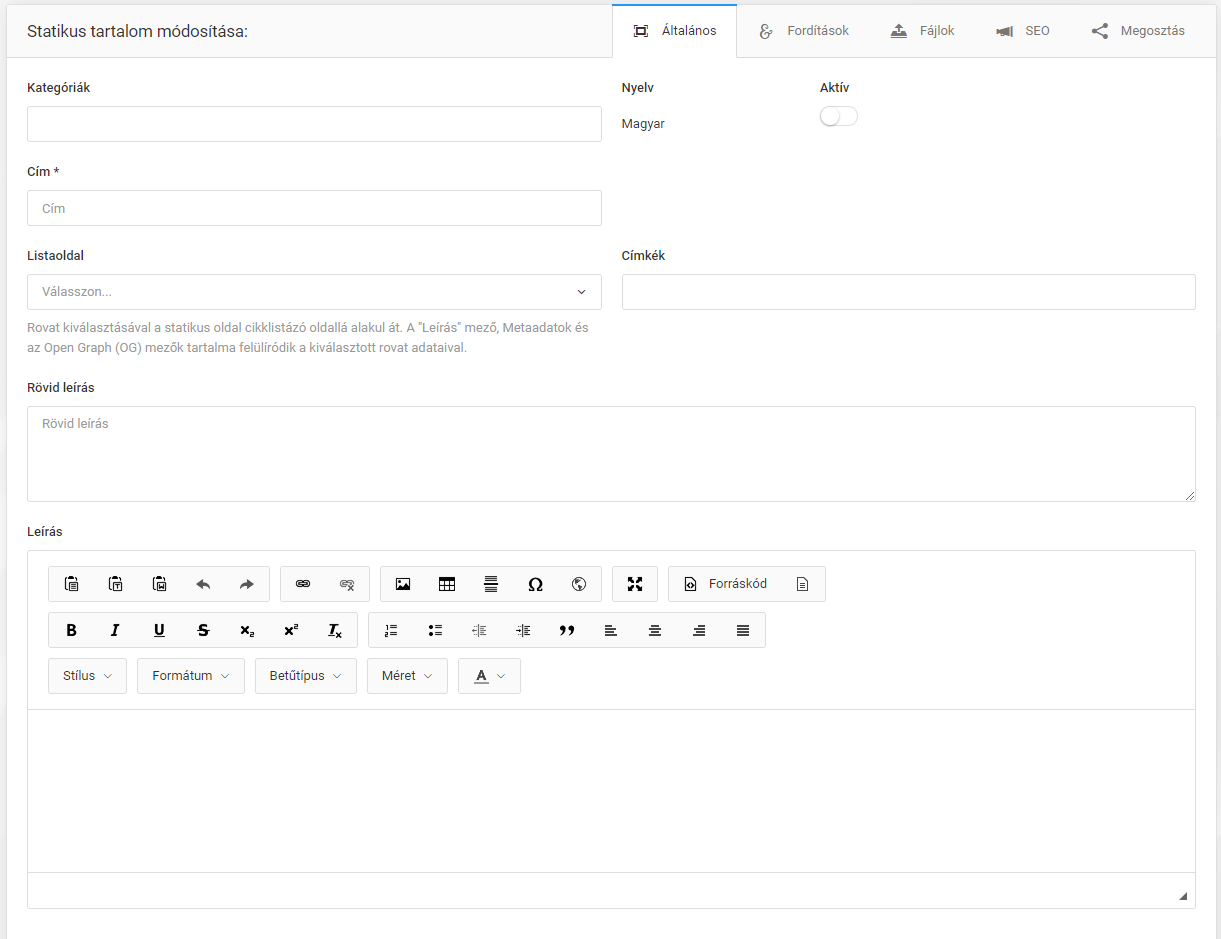
Task: Add a block quote
Action: click(x=567, y=630)
